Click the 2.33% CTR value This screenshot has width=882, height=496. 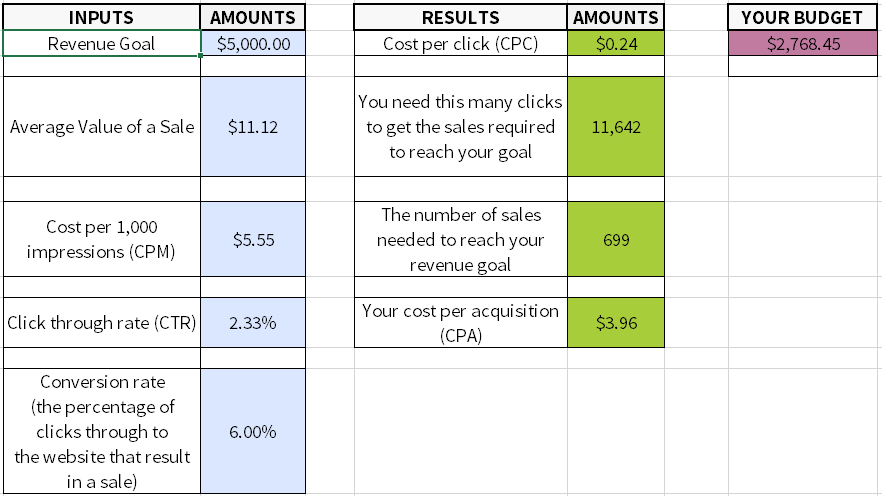253,322
